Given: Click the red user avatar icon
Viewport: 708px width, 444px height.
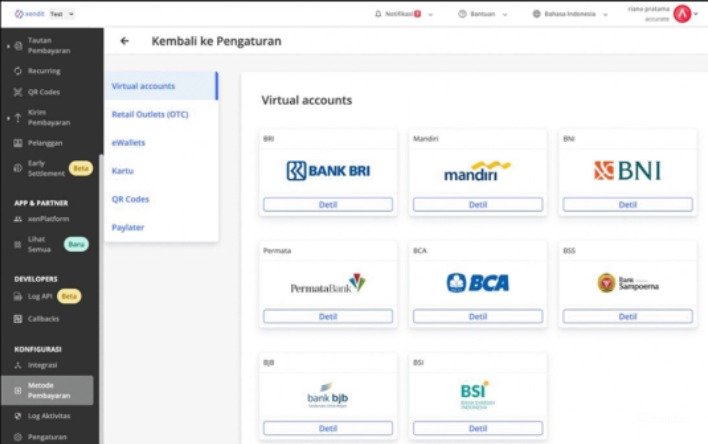Looking at the screenshot, I should coord(682,14).
